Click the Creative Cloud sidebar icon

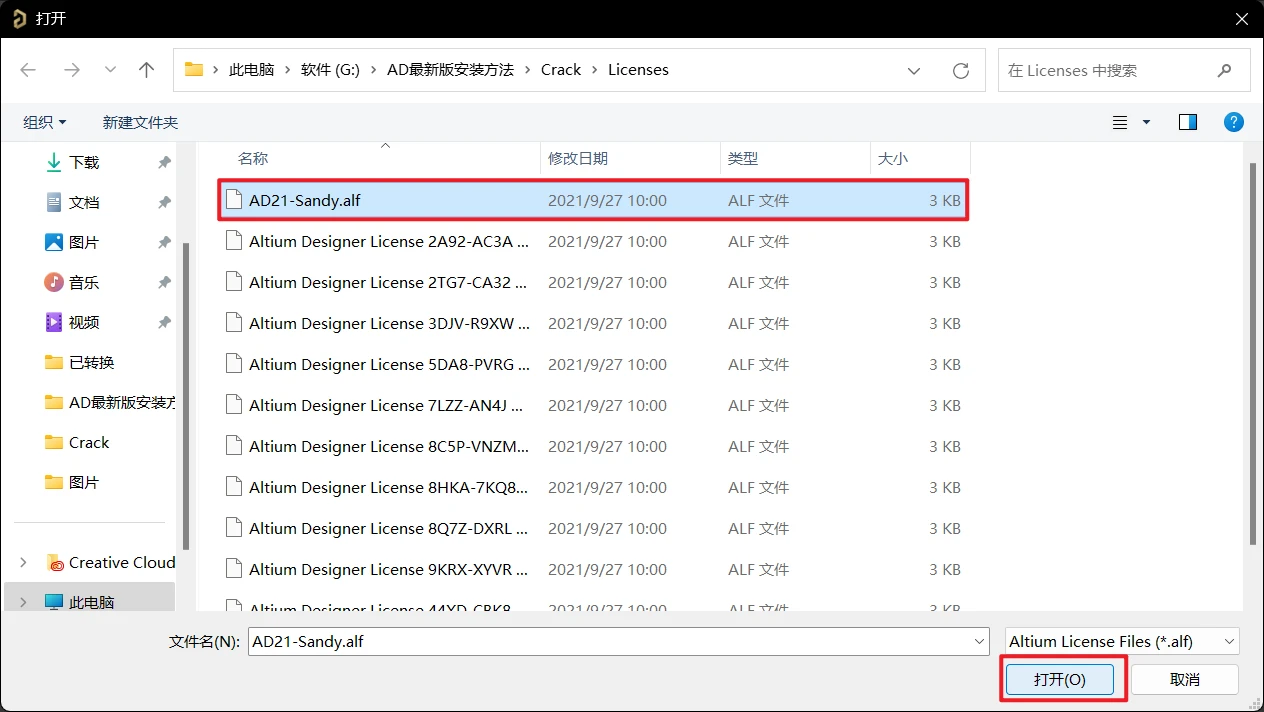pos(55,563)
